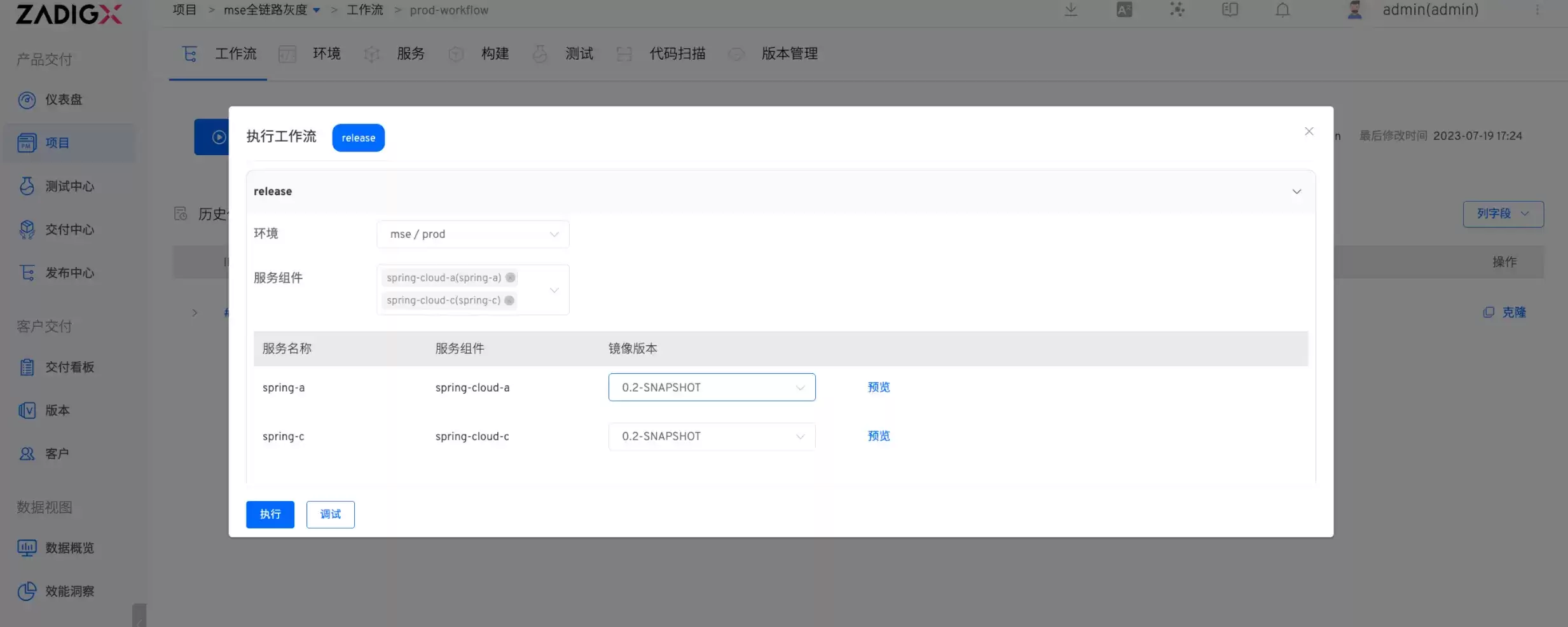Screen dimensions: 1568x627
Task: Click the 调试 button
Action: pos(331,514)
